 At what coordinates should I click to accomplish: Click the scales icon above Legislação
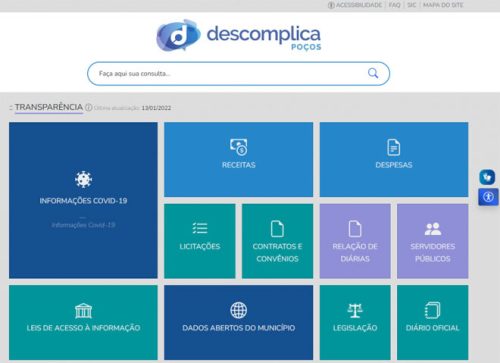tap(355, 310)
